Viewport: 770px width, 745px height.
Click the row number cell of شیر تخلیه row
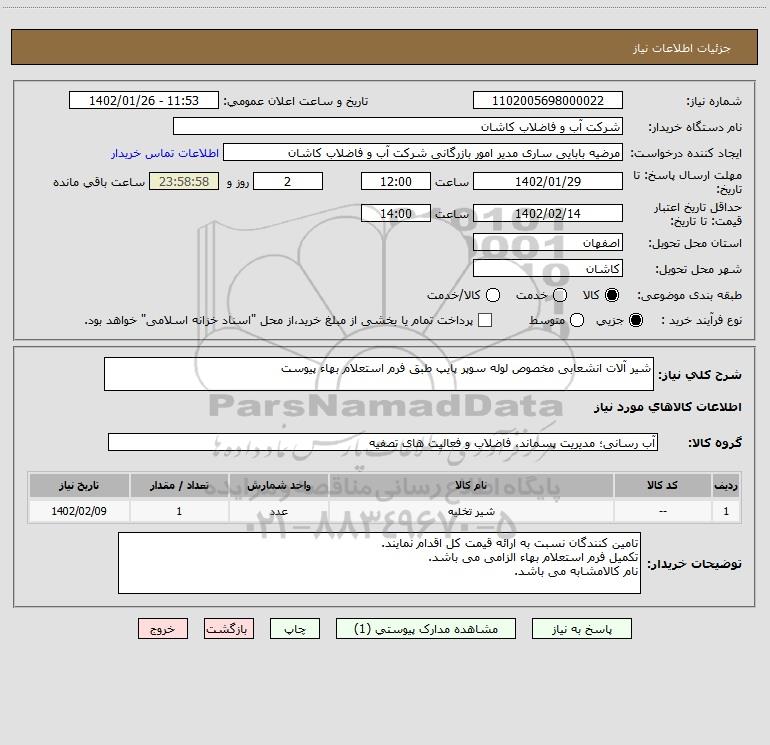(726, 511)
